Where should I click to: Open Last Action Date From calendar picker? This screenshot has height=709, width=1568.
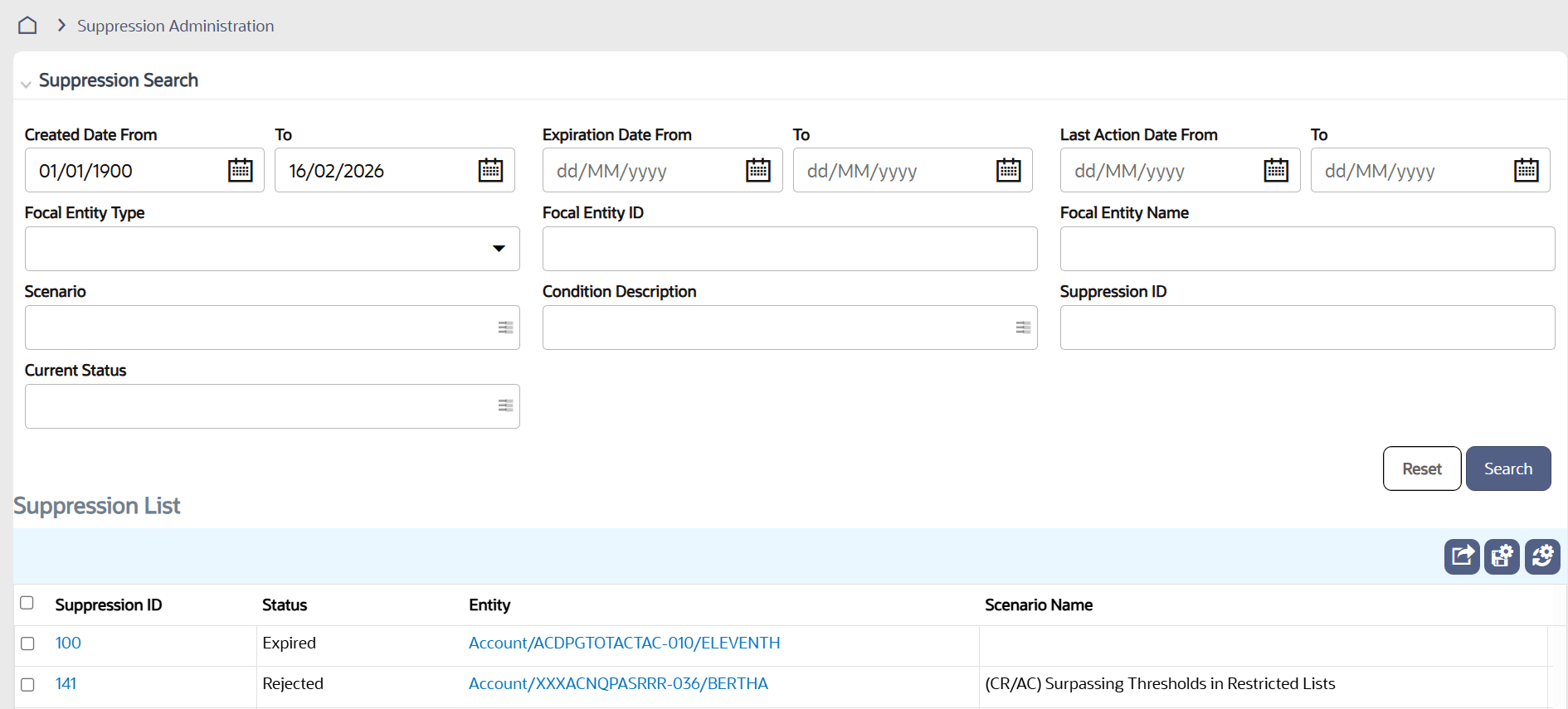click(1276, 170)
